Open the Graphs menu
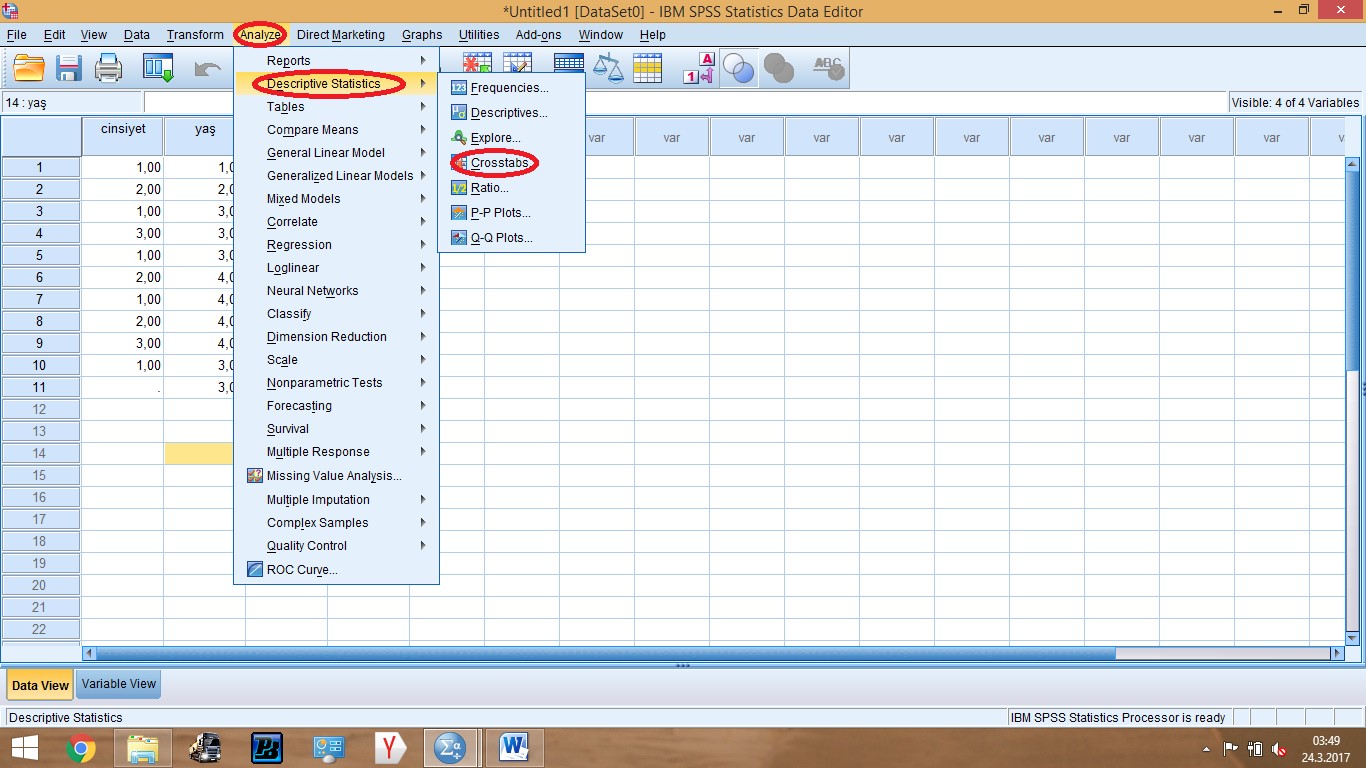The height and width of the screenshot is (768, 1366). pos(422,35)
